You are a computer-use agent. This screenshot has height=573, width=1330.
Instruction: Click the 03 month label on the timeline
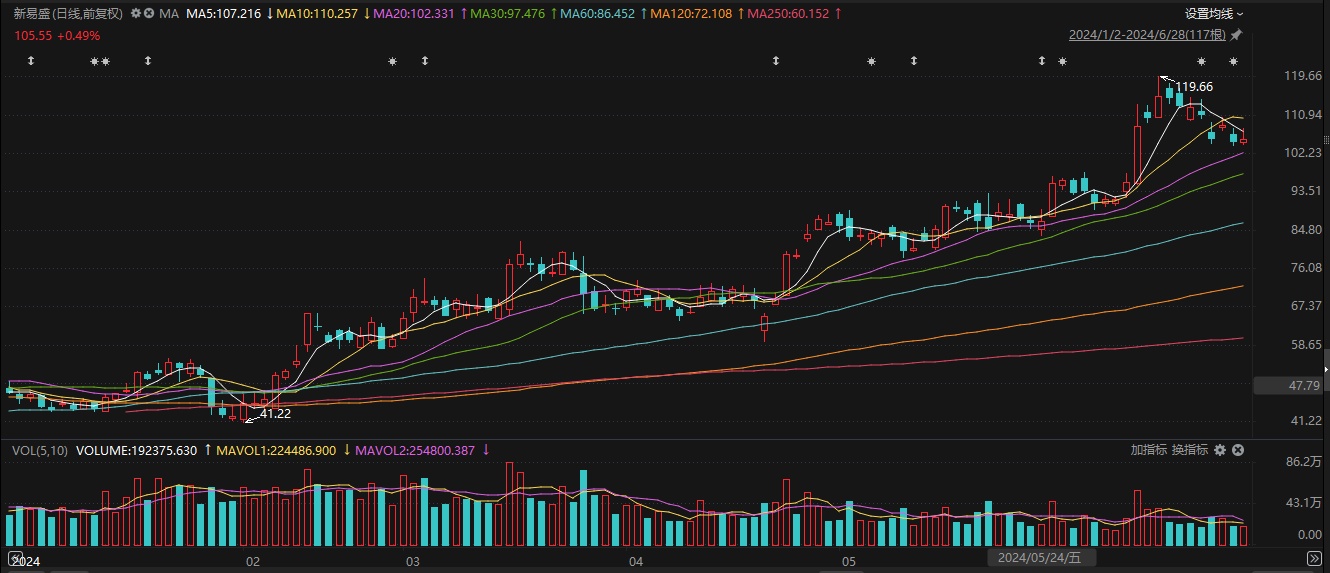tap(411, 561)
